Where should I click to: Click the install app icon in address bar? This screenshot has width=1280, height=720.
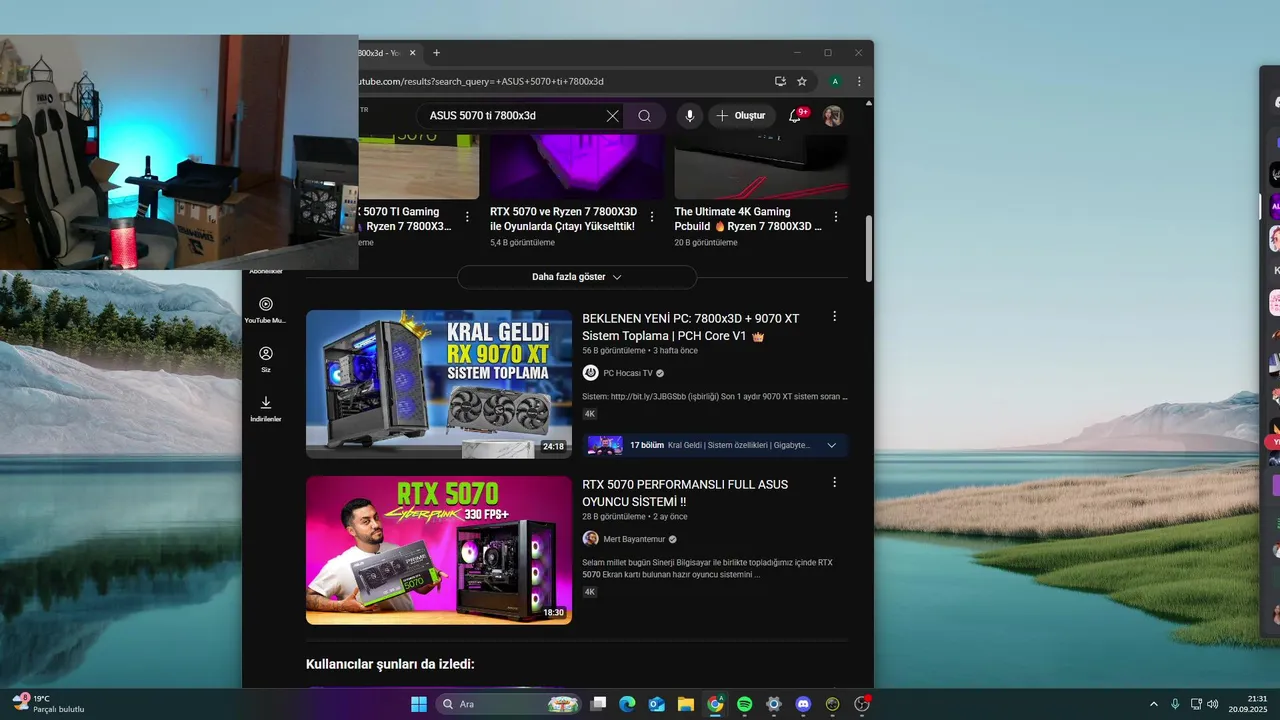pos(780,81)
